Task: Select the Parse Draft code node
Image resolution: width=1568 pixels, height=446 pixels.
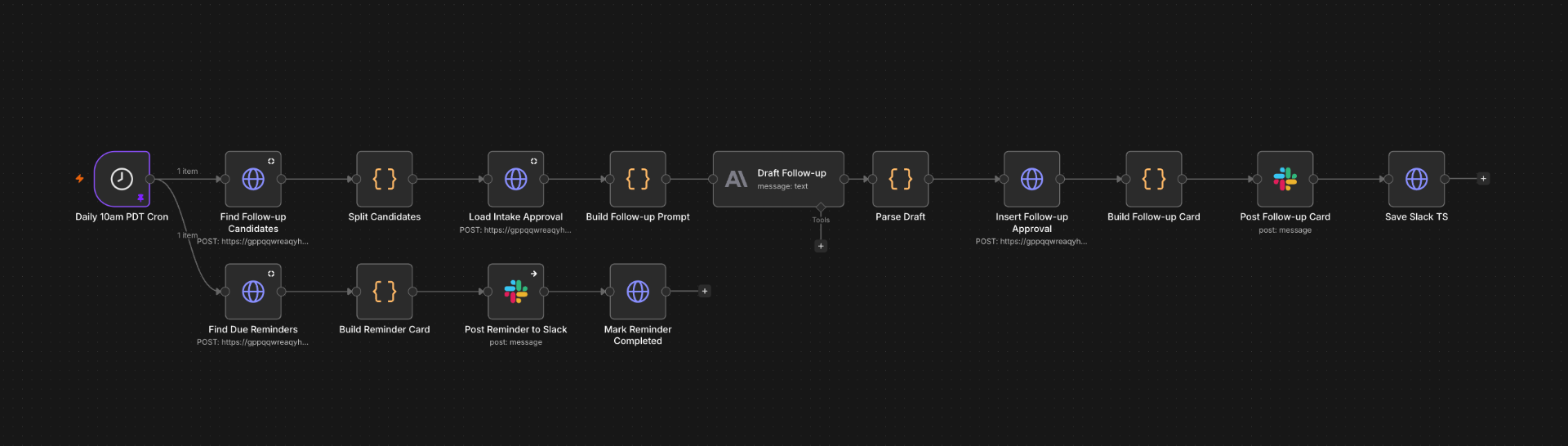Action: [901, 179]
